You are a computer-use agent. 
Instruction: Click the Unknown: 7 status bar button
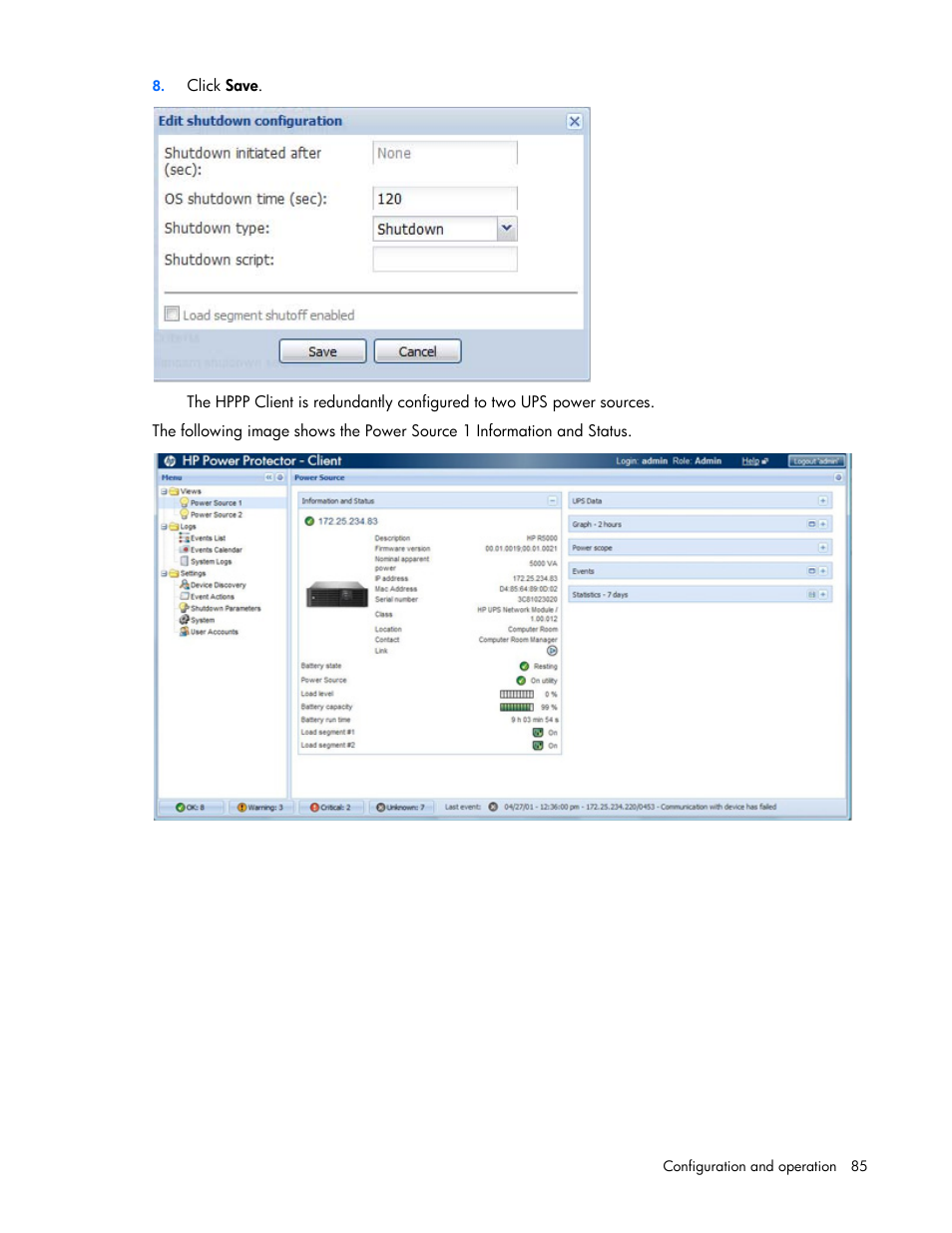click(x=401, y=808)
